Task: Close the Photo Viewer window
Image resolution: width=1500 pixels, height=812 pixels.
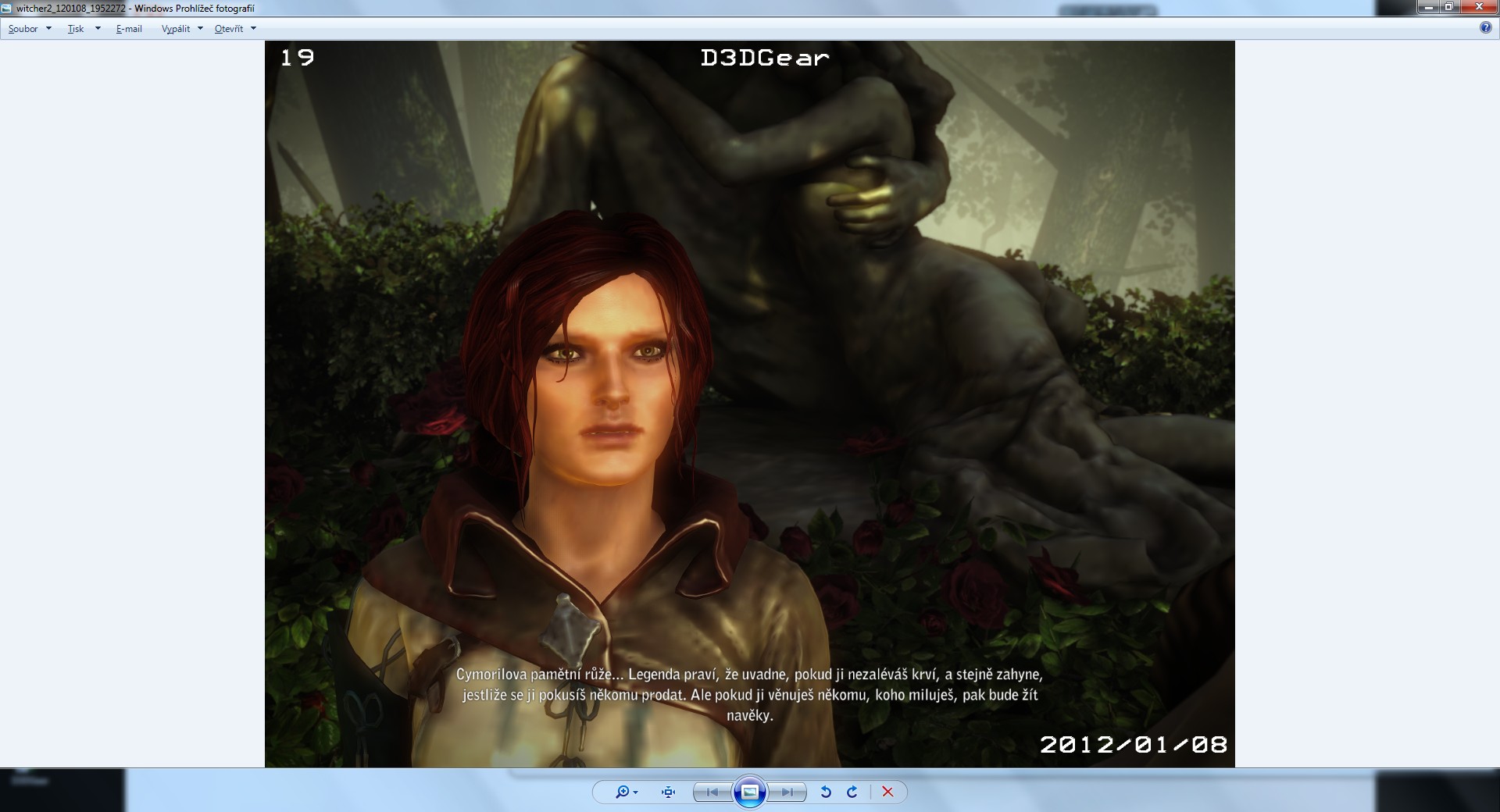Action: point(1478,7)
